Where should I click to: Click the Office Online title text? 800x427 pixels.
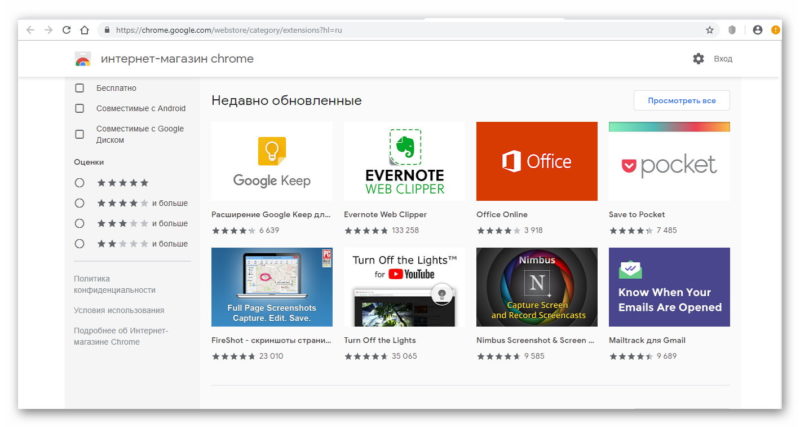click(502, 214)
